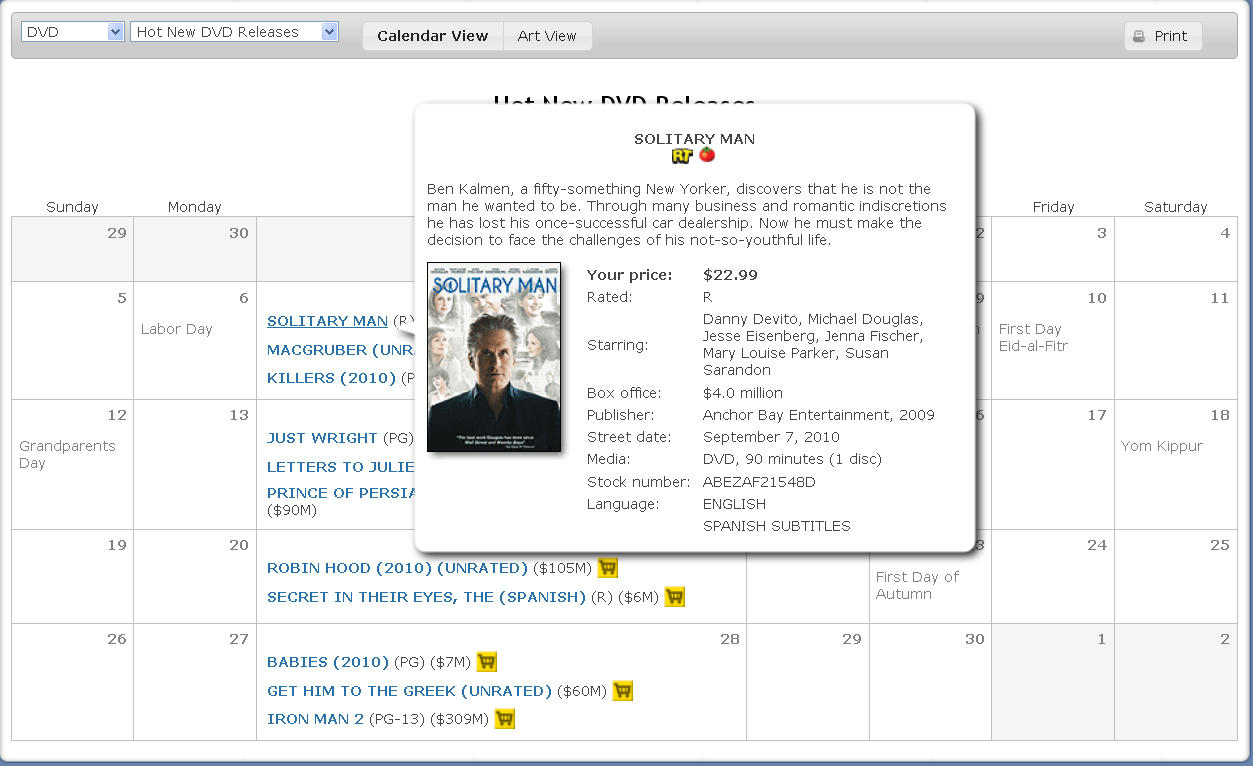Image resolution: width=1253 pixels, height=766 pixels.
Task: Open SECRET IN THEIR EYES, THE link
Action: (426, 597)
